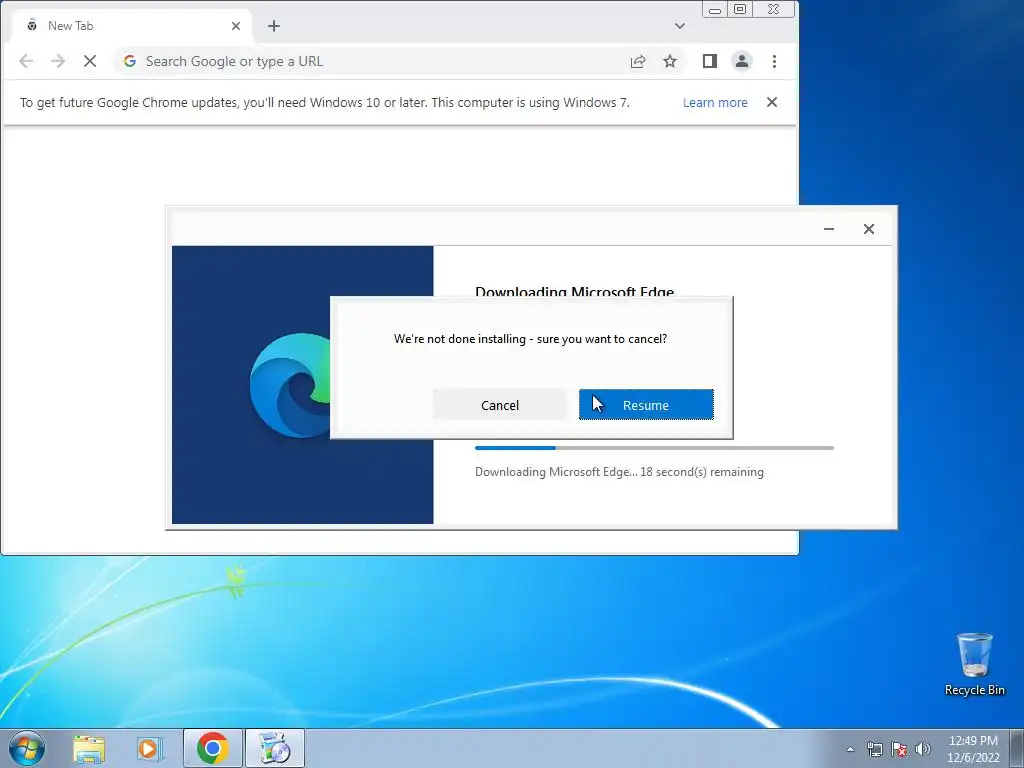Open Chrome's side panel icon
1024x768 pixels.
(710, 61)
